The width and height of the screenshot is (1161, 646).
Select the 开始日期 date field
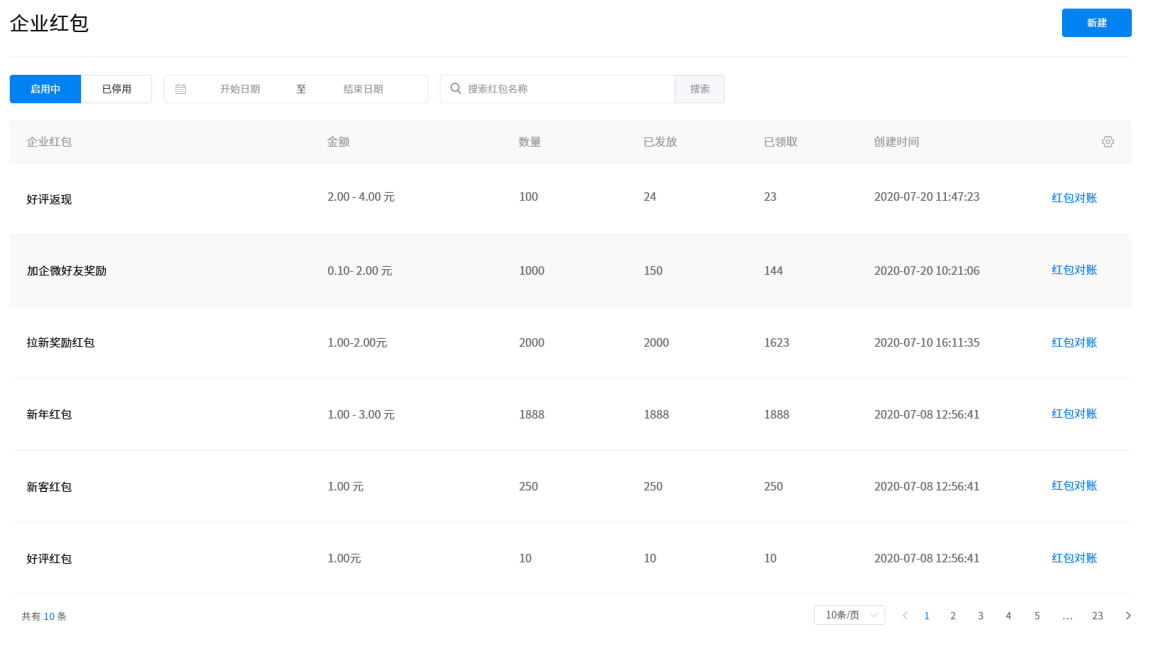click(x=240, y=89)
